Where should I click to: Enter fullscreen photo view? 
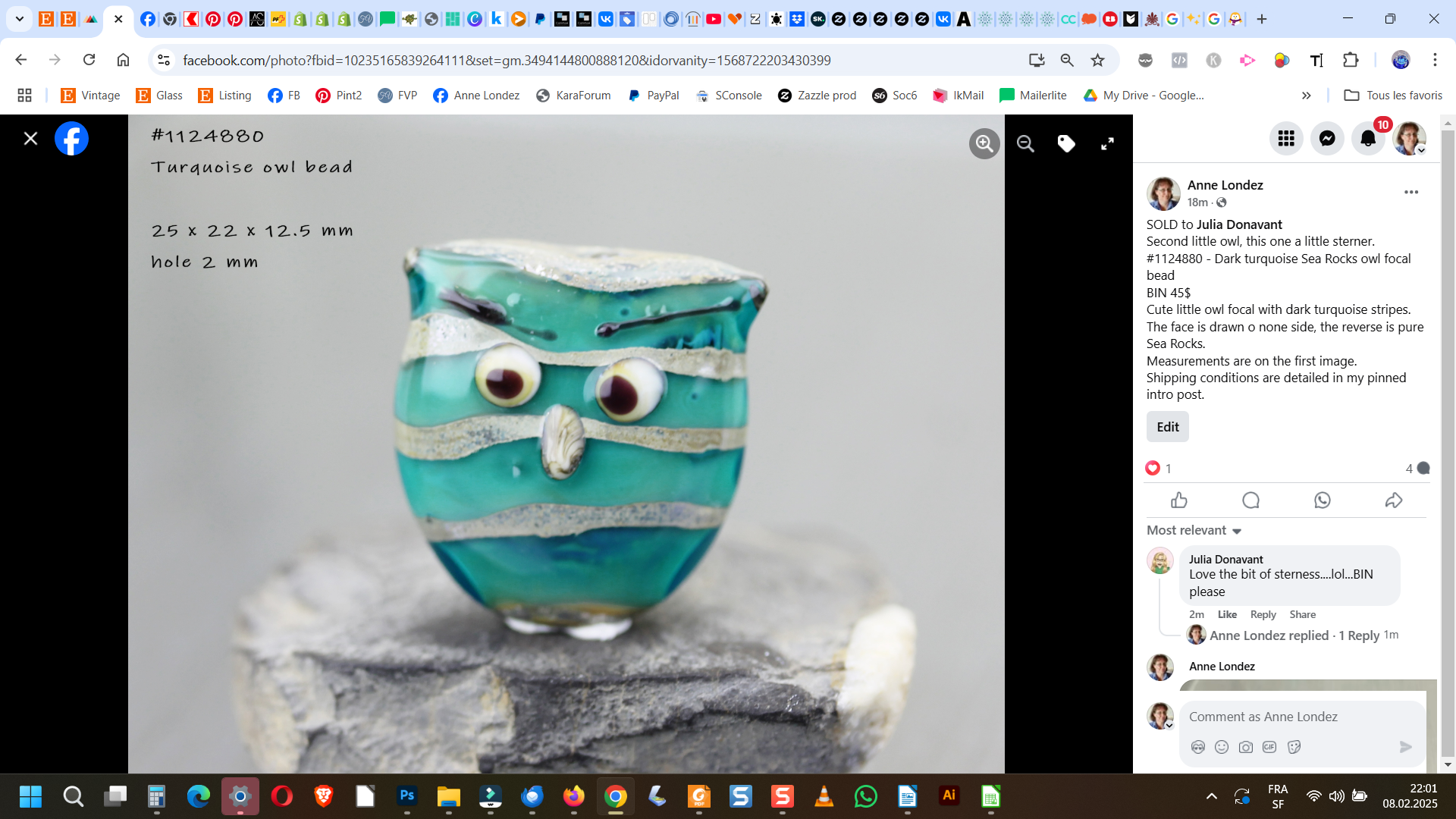[x=1107, y=143]
